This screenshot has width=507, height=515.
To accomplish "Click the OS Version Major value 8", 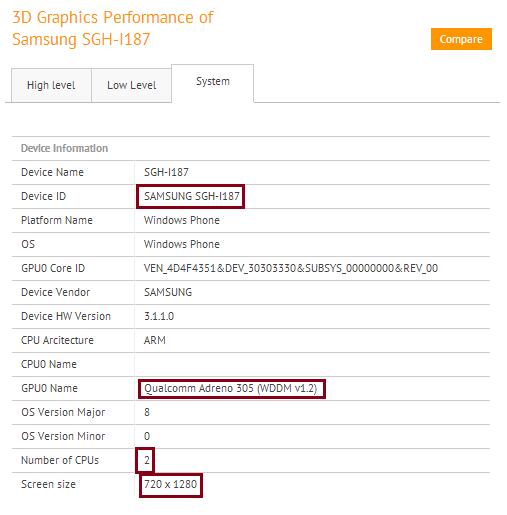I will point(147,412).
